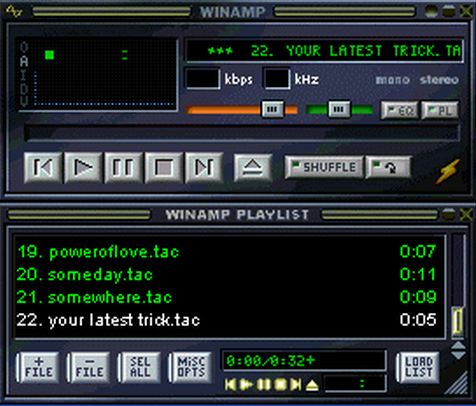Toggle the EQ equalizer window button

pos(399,110)
